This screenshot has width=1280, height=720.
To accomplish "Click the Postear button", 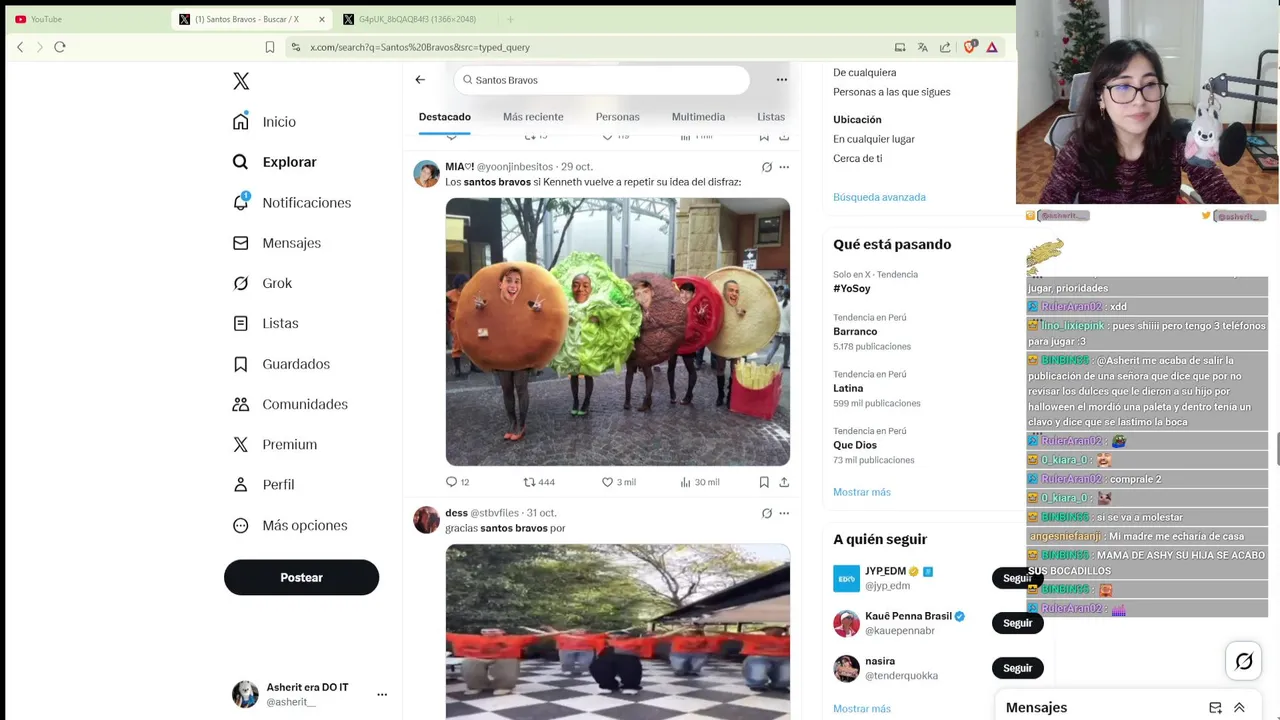I will pos(301,577).
